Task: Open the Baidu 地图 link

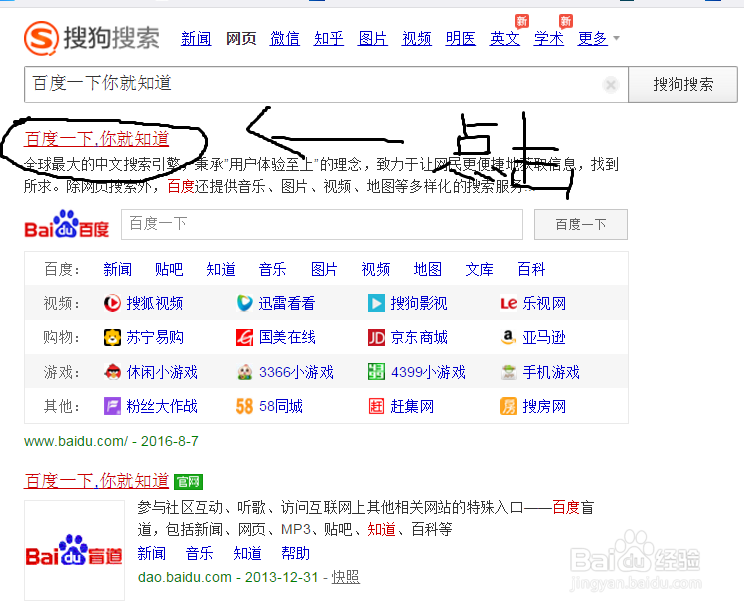Action: click(x=428, y=269)
